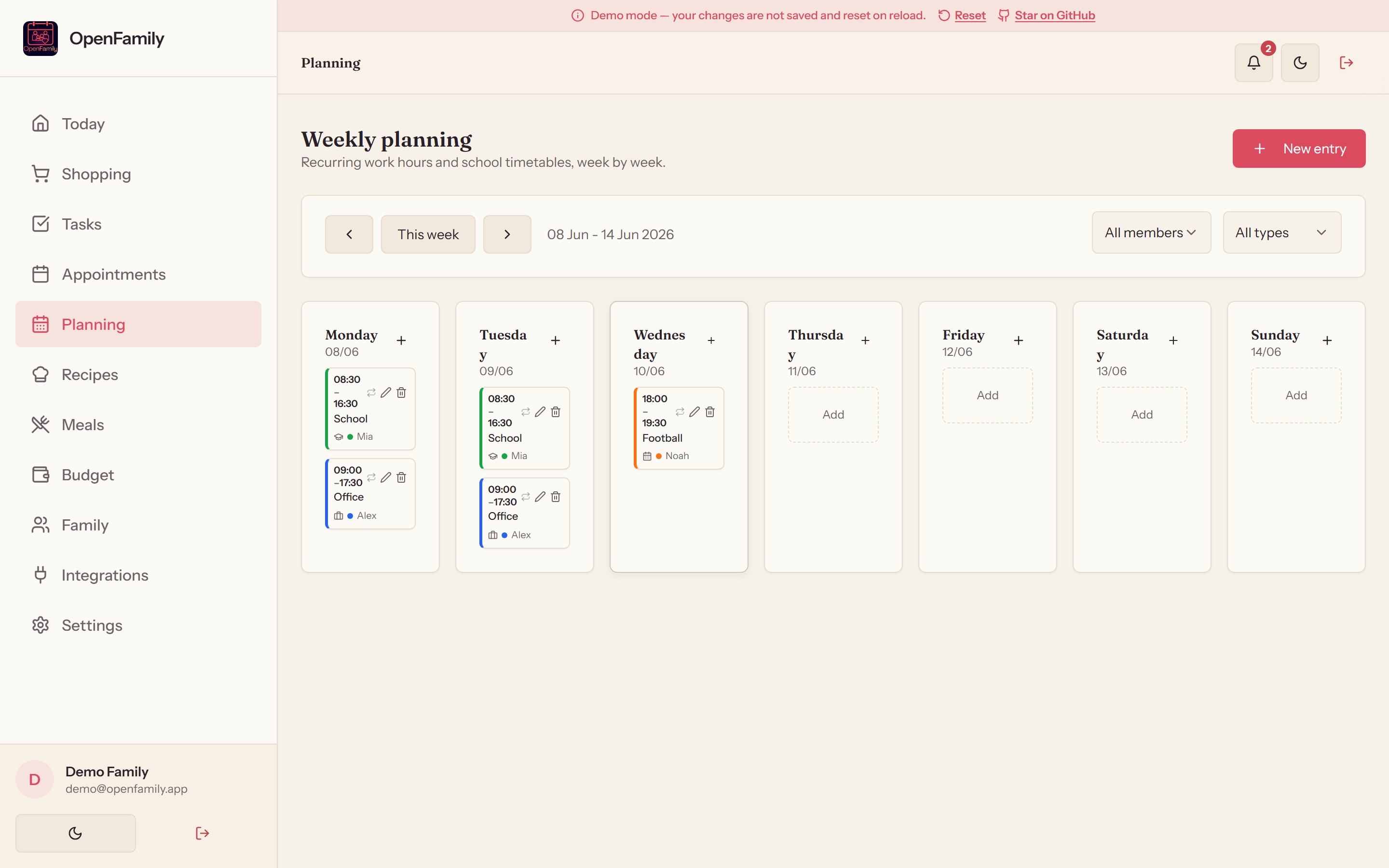1389x868 pixels.
Task: Edit Tuesday Office entry with pencil icon
Action: 540,497
